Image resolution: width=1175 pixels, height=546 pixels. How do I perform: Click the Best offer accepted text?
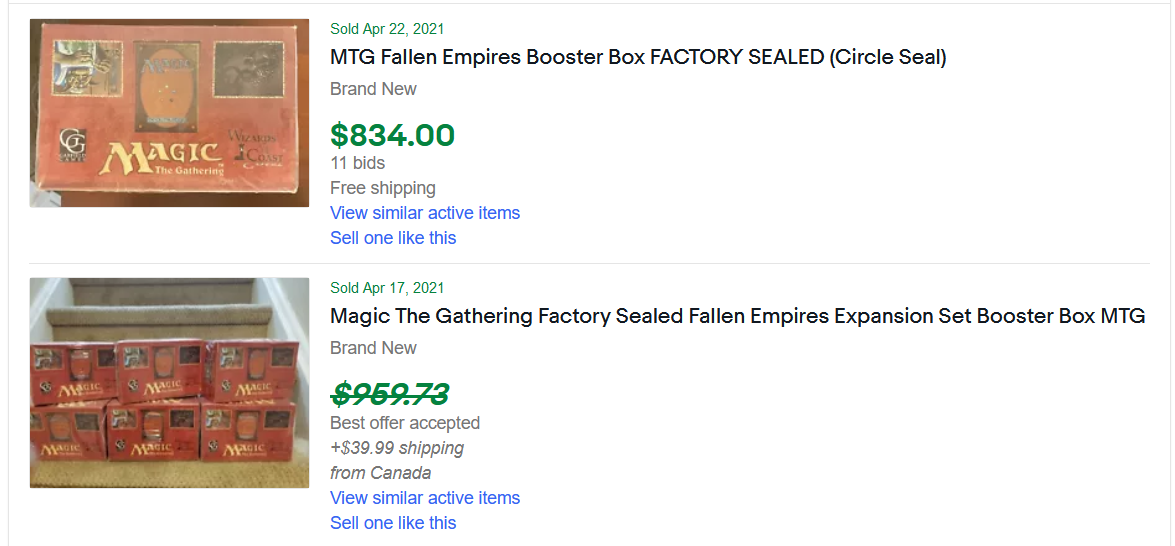[405, 423]
